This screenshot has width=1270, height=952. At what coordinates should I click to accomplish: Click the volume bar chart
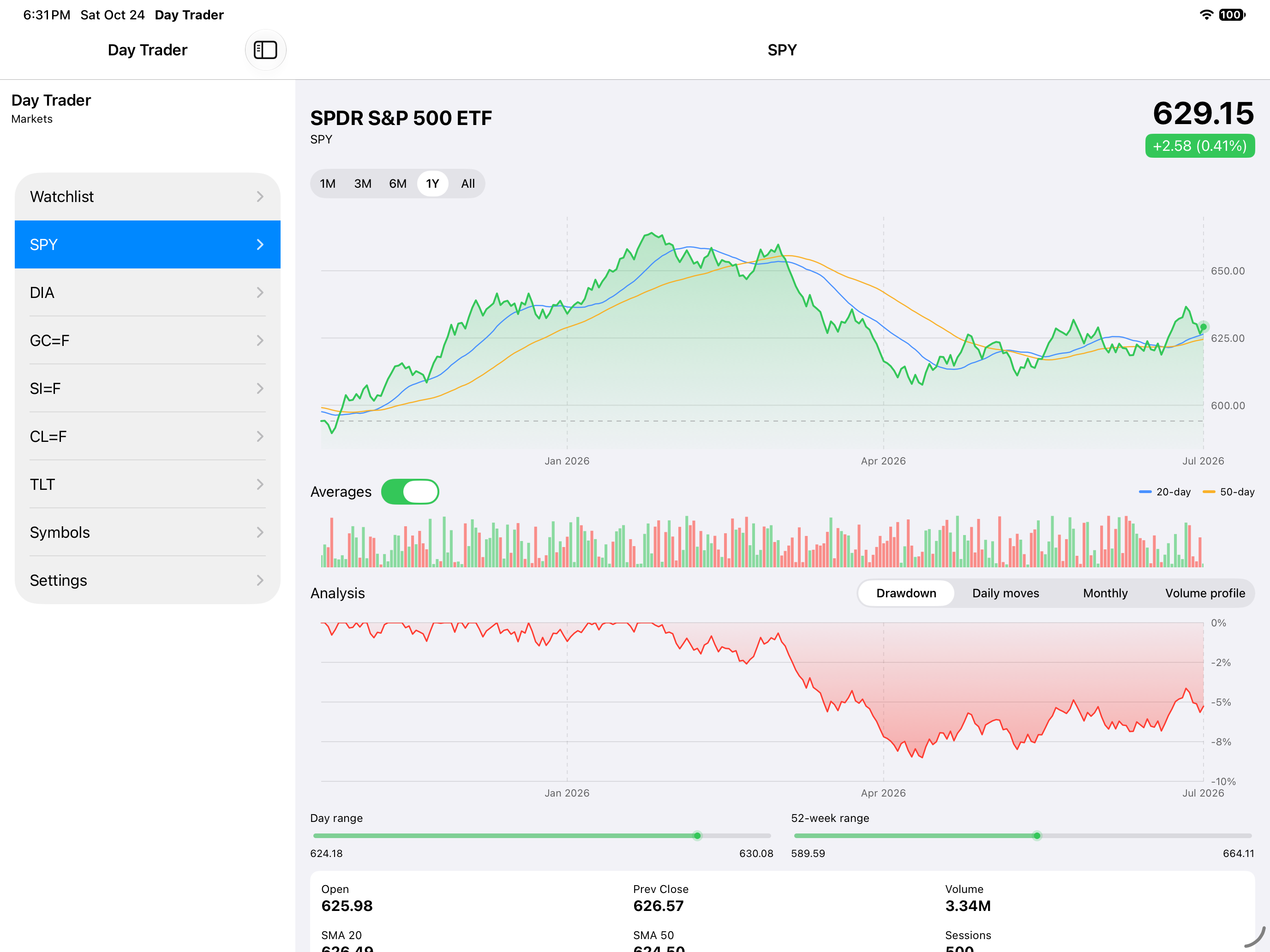click(762, 541)
